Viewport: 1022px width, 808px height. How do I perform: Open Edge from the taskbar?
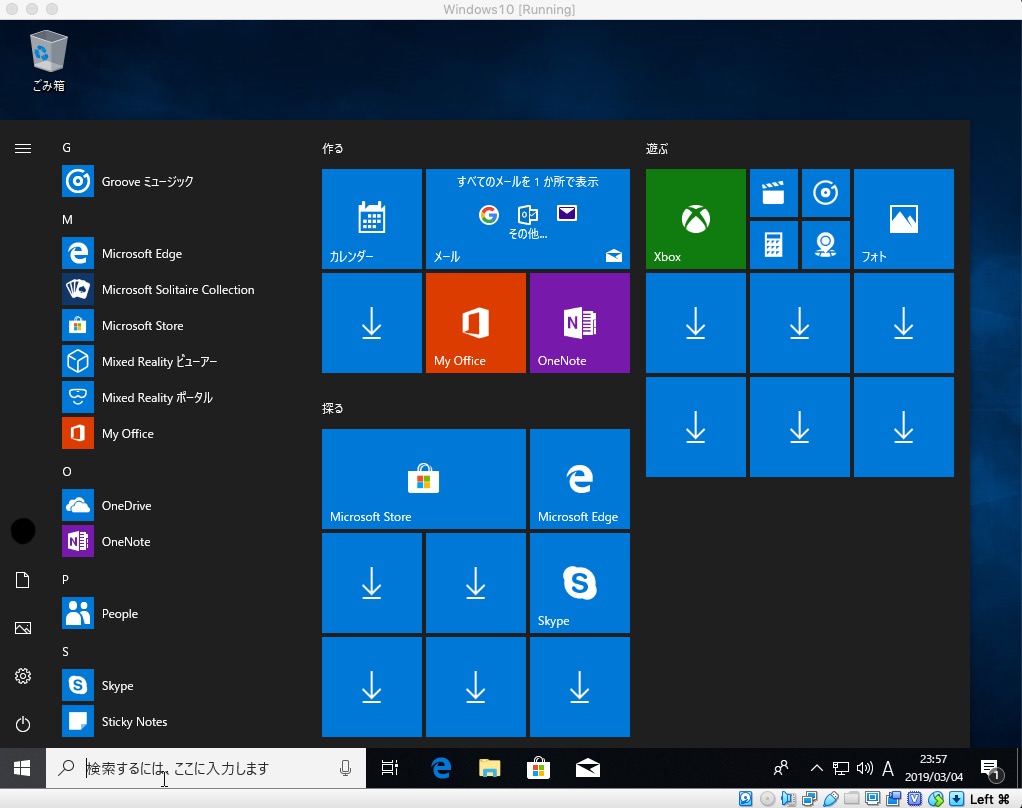[x=441, y=768]
